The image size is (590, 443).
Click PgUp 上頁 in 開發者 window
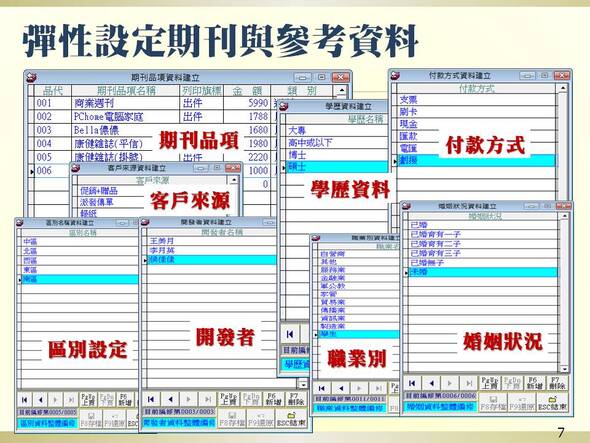coord(228,399)
